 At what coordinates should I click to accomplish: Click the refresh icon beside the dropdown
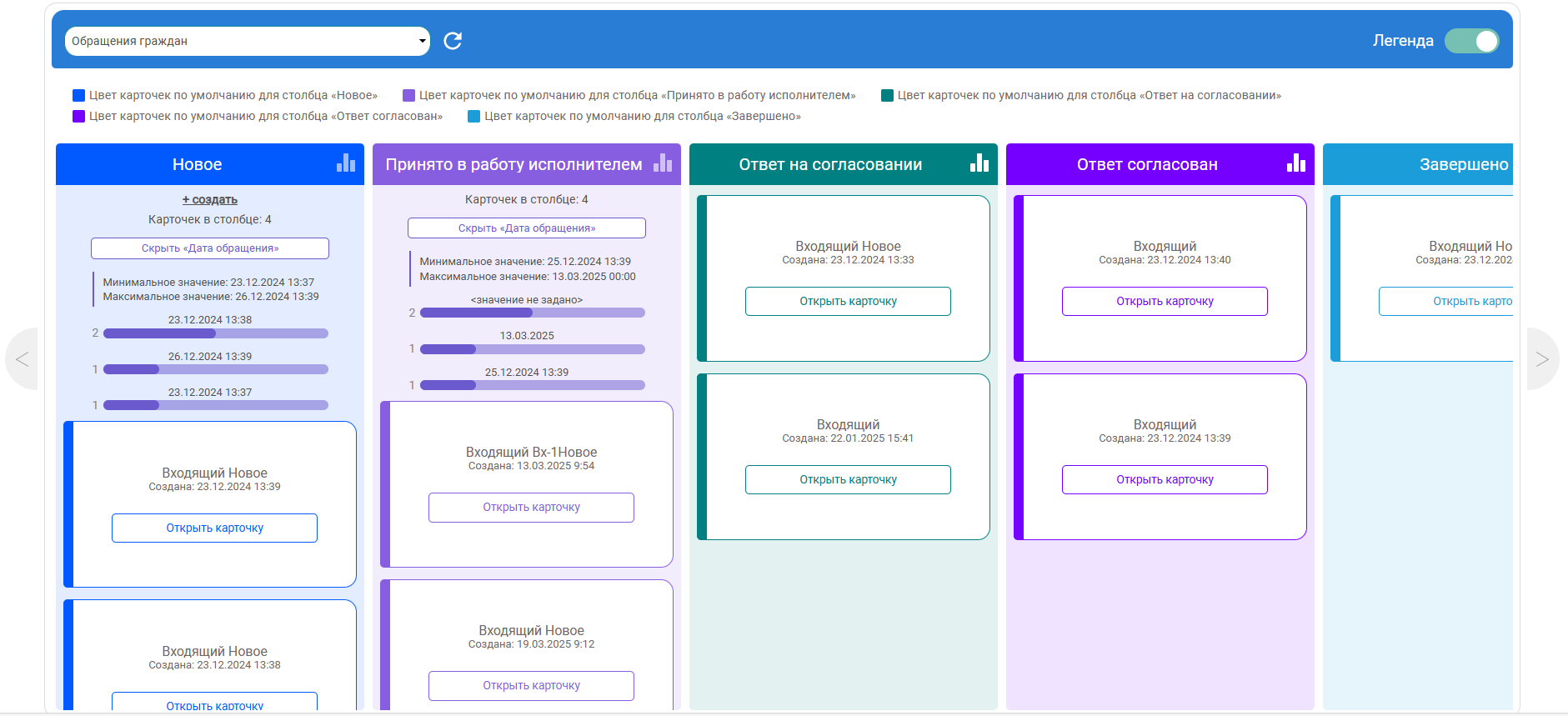tap(453, 41)
